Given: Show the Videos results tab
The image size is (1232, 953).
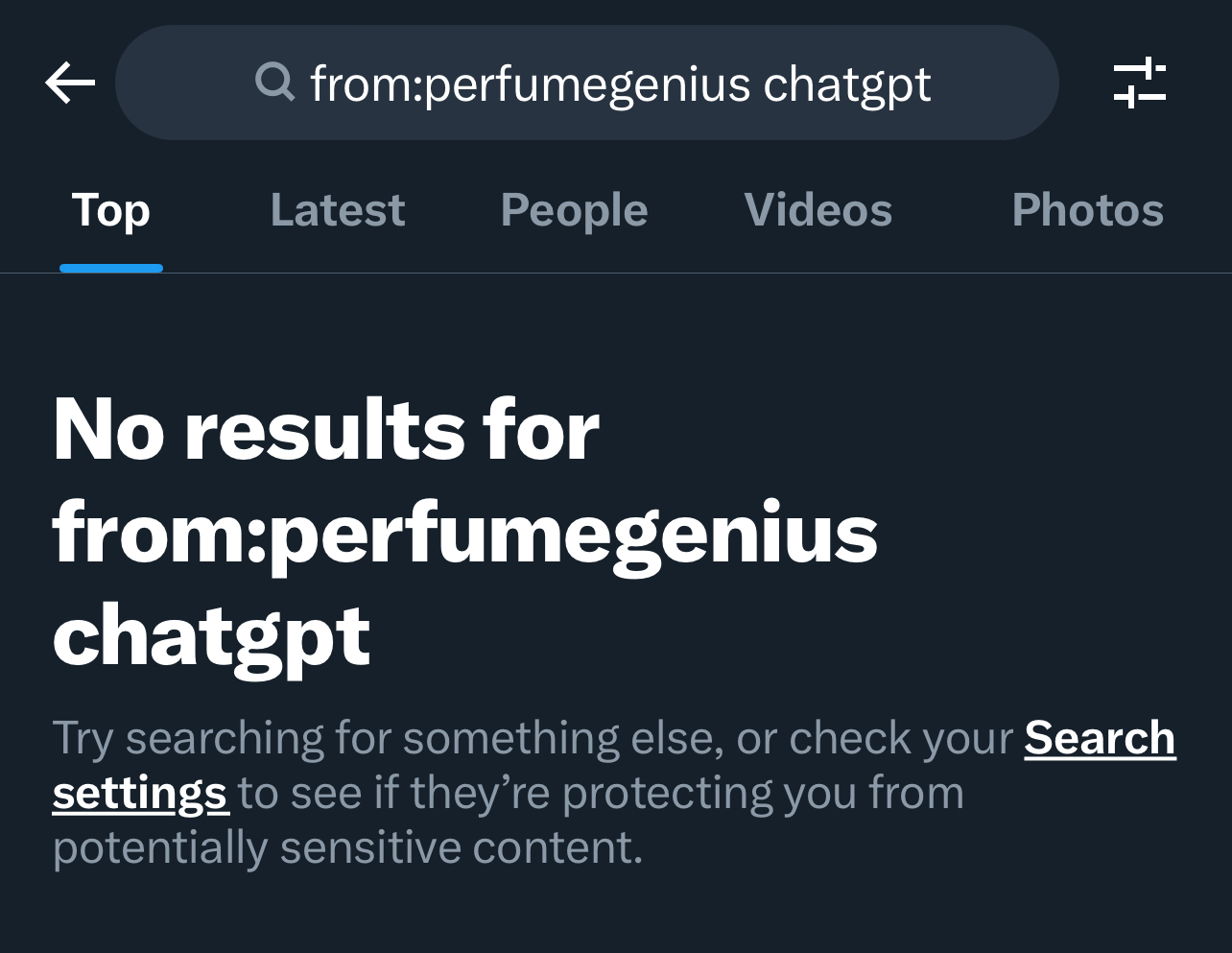Looking at the screenshot, I should click(817, 210).
